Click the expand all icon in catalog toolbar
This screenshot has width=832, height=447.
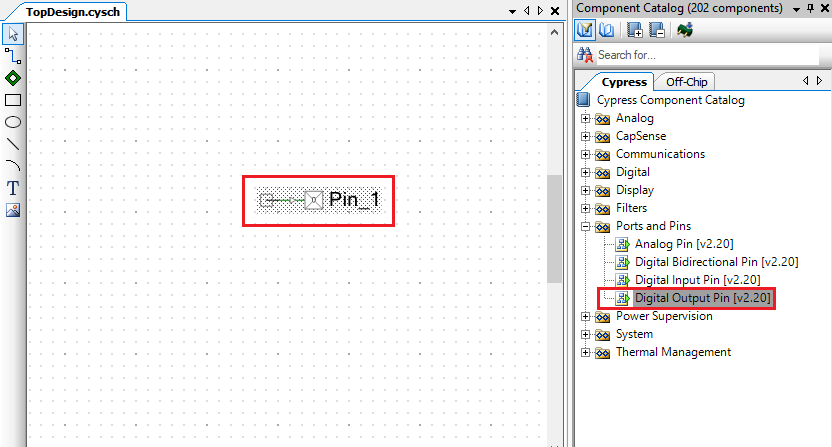[x=635, y=30]
